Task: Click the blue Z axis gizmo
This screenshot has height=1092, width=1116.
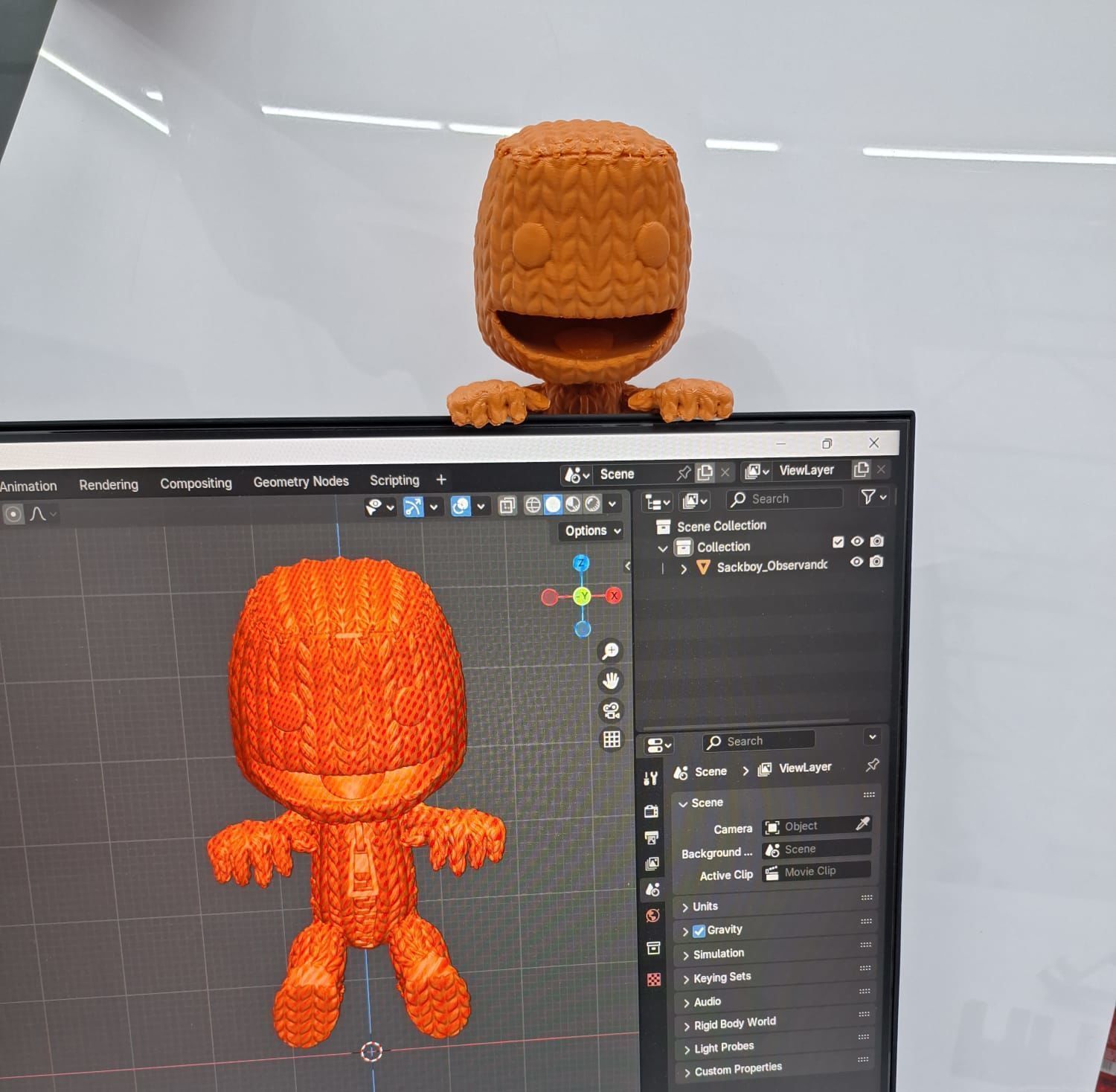Action: click(x=581, y=563)
